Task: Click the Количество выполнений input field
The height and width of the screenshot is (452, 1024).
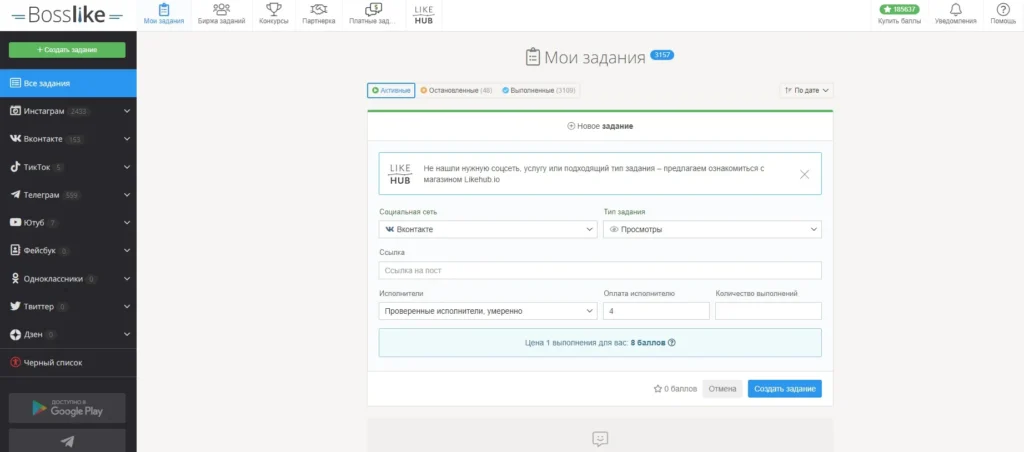Action: [769, 311]
